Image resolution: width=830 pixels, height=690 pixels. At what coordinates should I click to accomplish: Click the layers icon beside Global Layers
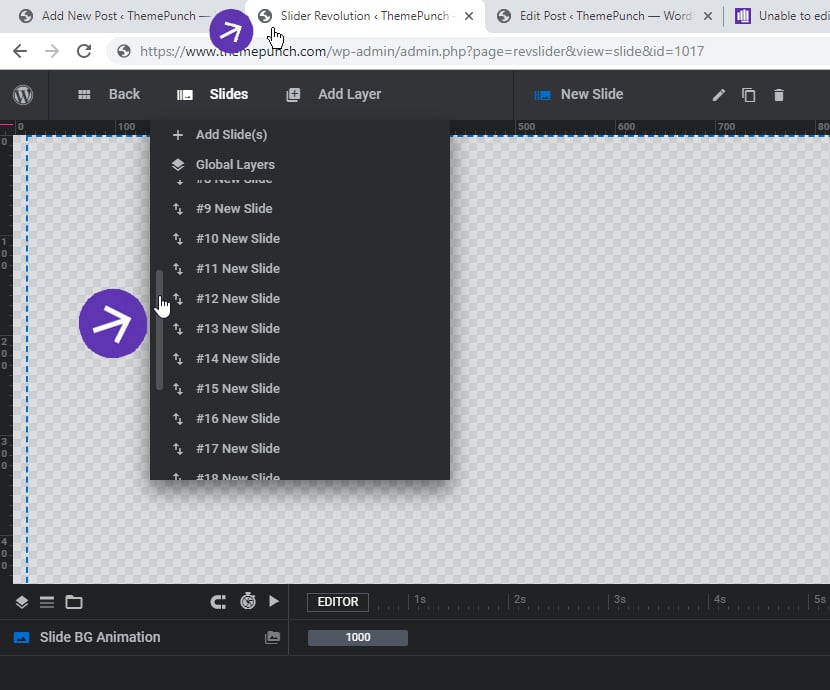click(x=178, y=165)
